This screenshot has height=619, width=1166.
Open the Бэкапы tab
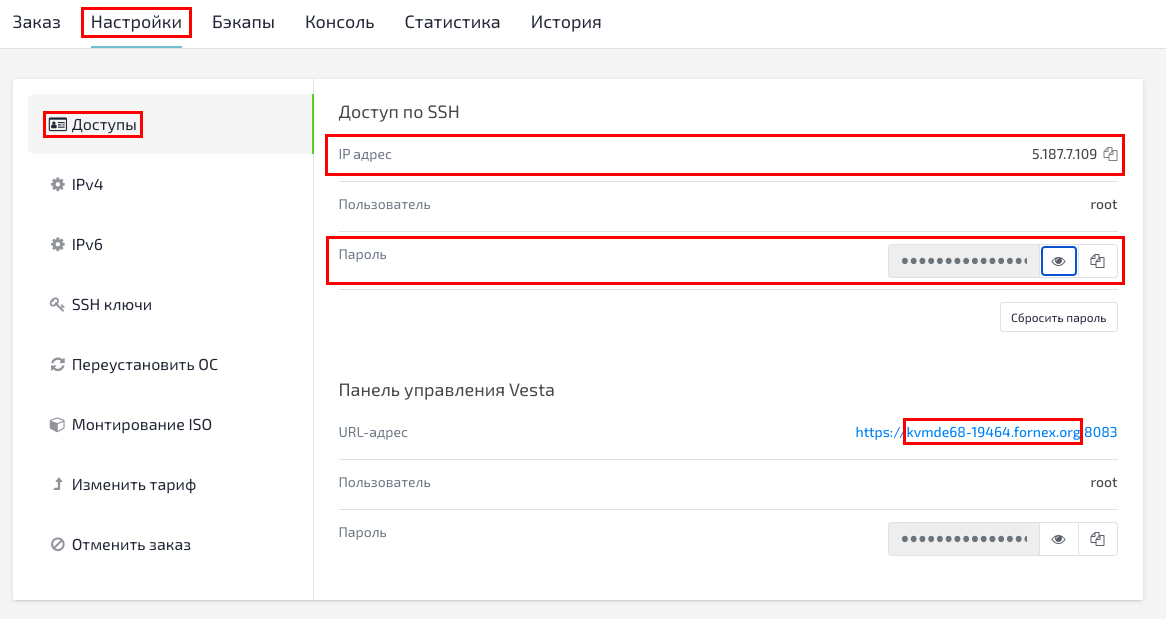[243, 22]
